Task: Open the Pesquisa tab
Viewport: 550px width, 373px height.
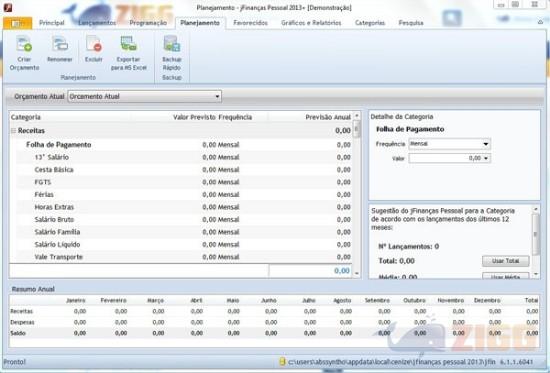Action: click(x=411, y=23)
